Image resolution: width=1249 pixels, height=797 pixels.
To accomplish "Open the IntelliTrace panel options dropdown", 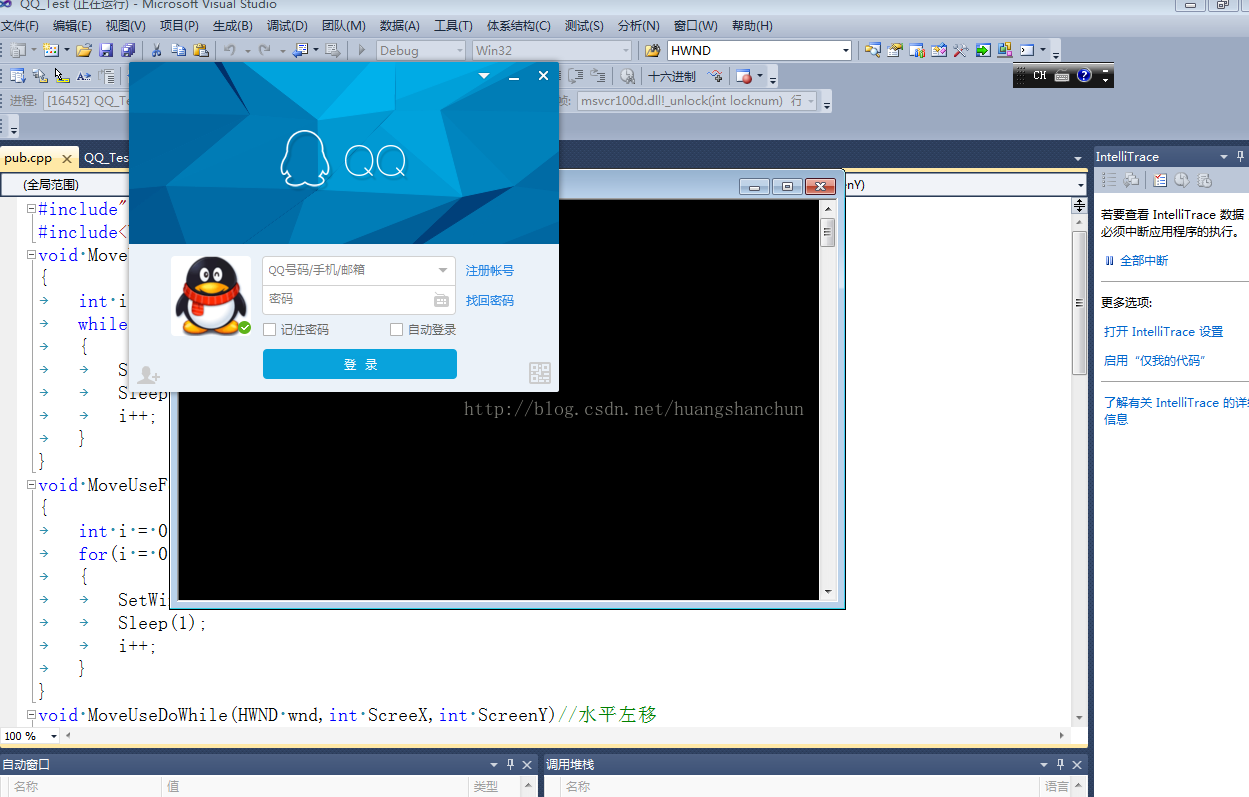I will pyautogui.click(x=1224, y=157).
